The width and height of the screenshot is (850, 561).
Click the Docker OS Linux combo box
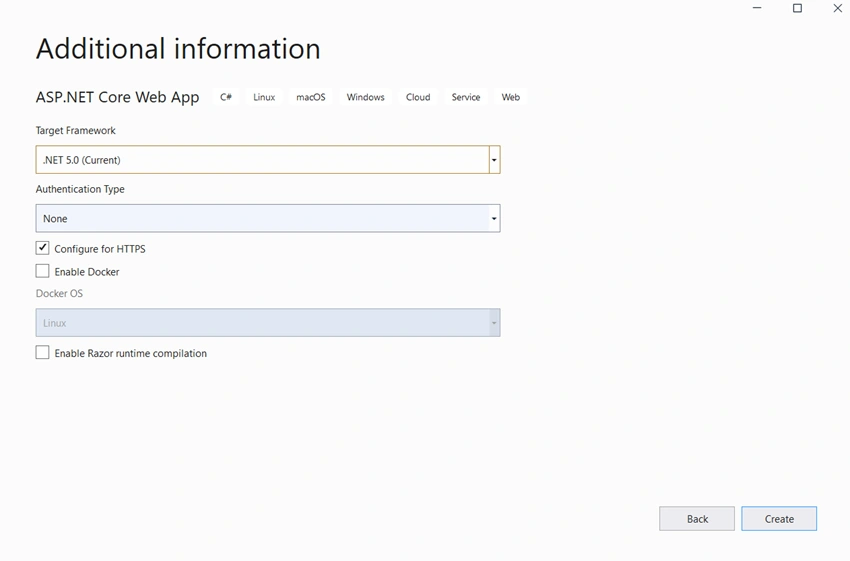coord(268,323)
